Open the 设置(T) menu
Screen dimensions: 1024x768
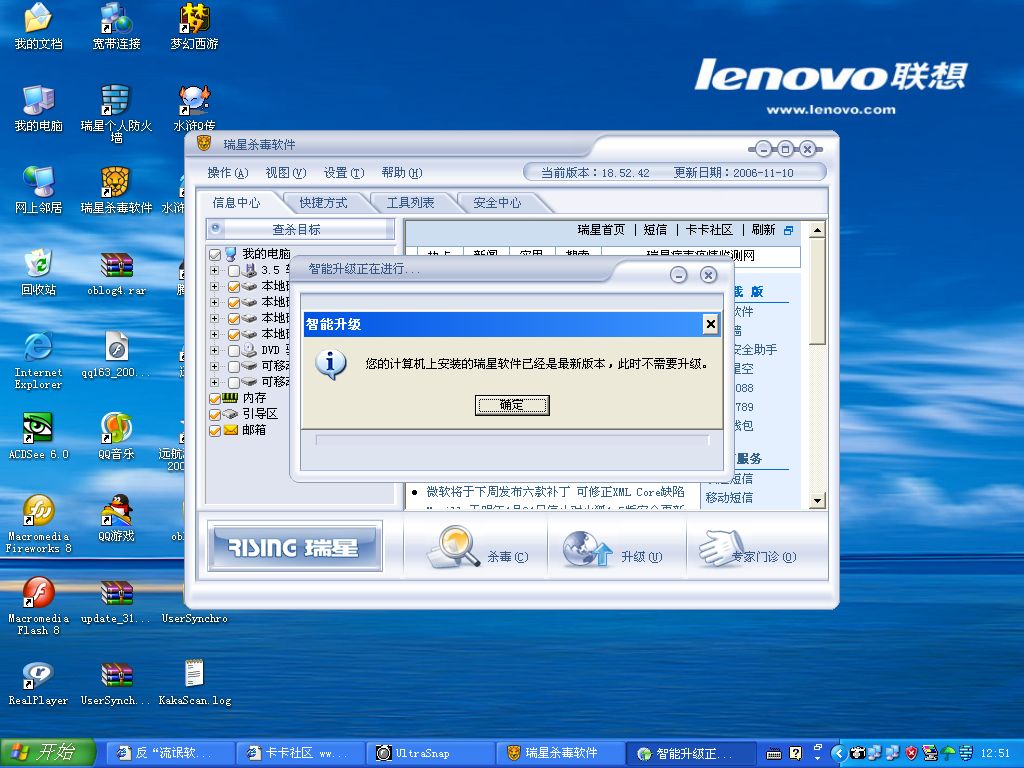[344, 173]
